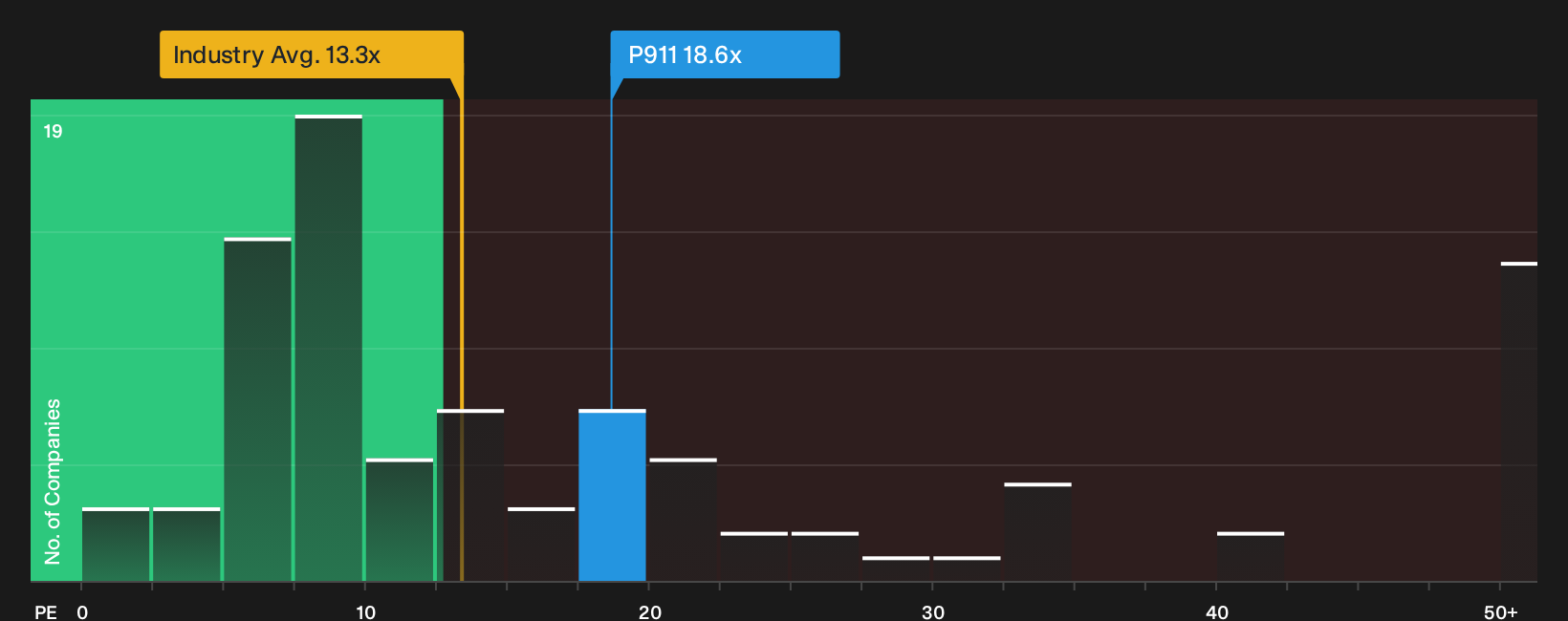Click the '10' x-axis tick label
Screen dimensions: 1568x621
(365, 612)
